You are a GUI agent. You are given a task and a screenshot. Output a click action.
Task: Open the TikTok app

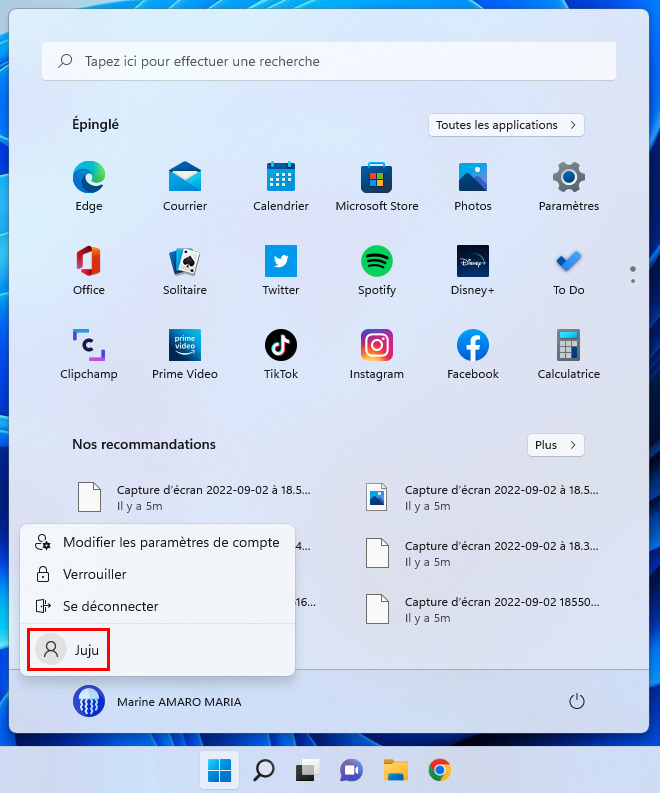click(281, 354)
